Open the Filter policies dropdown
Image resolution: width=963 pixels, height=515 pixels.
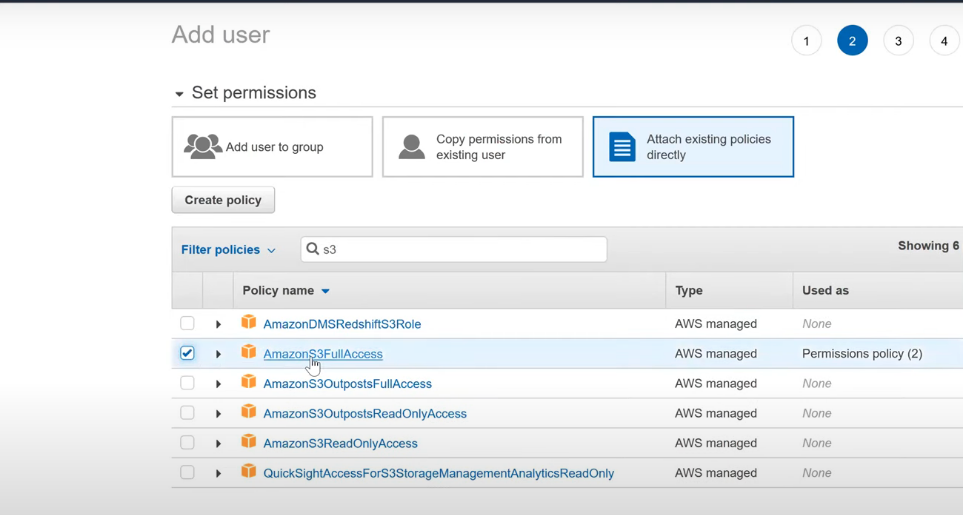point(228,250)
